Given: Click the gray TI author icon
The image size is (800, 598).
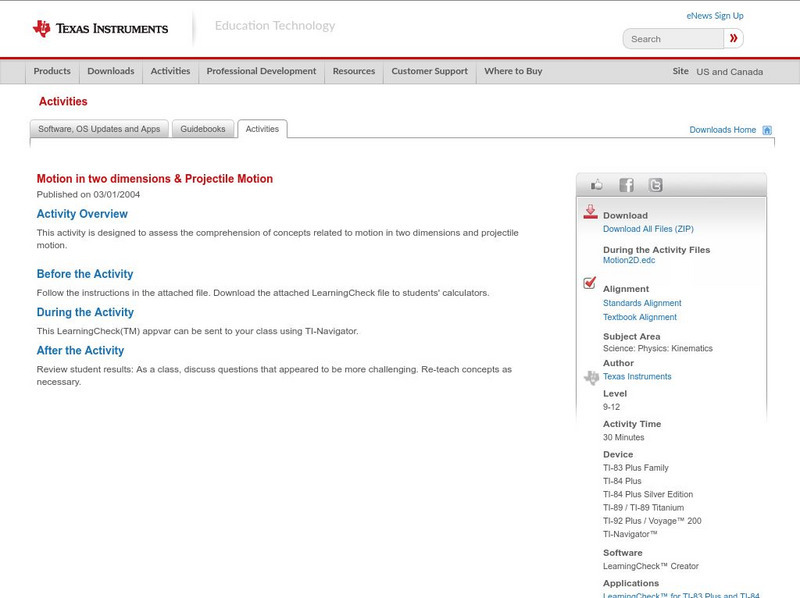Looking at the screenshot, I should (x=591, y=378).
